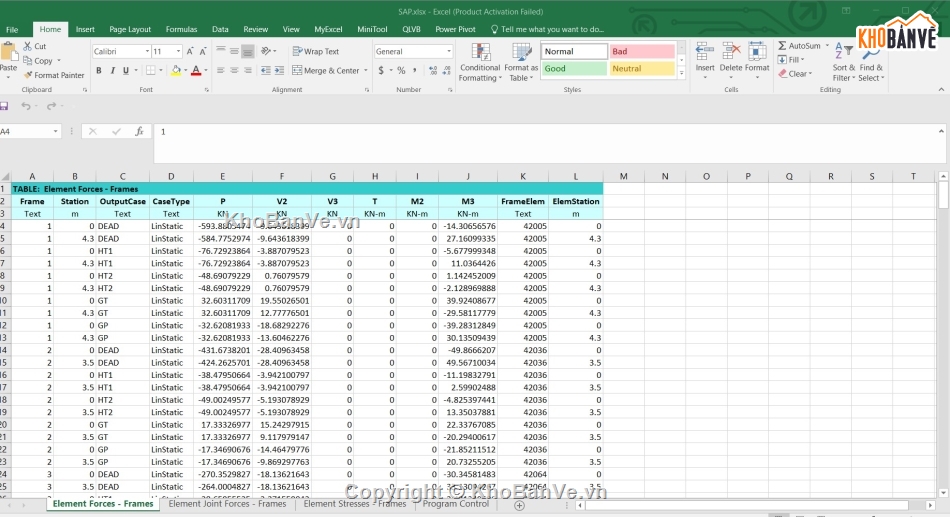Screen dimensions: 950x517
Task: Open the File menu
Action: click(12, 29)
